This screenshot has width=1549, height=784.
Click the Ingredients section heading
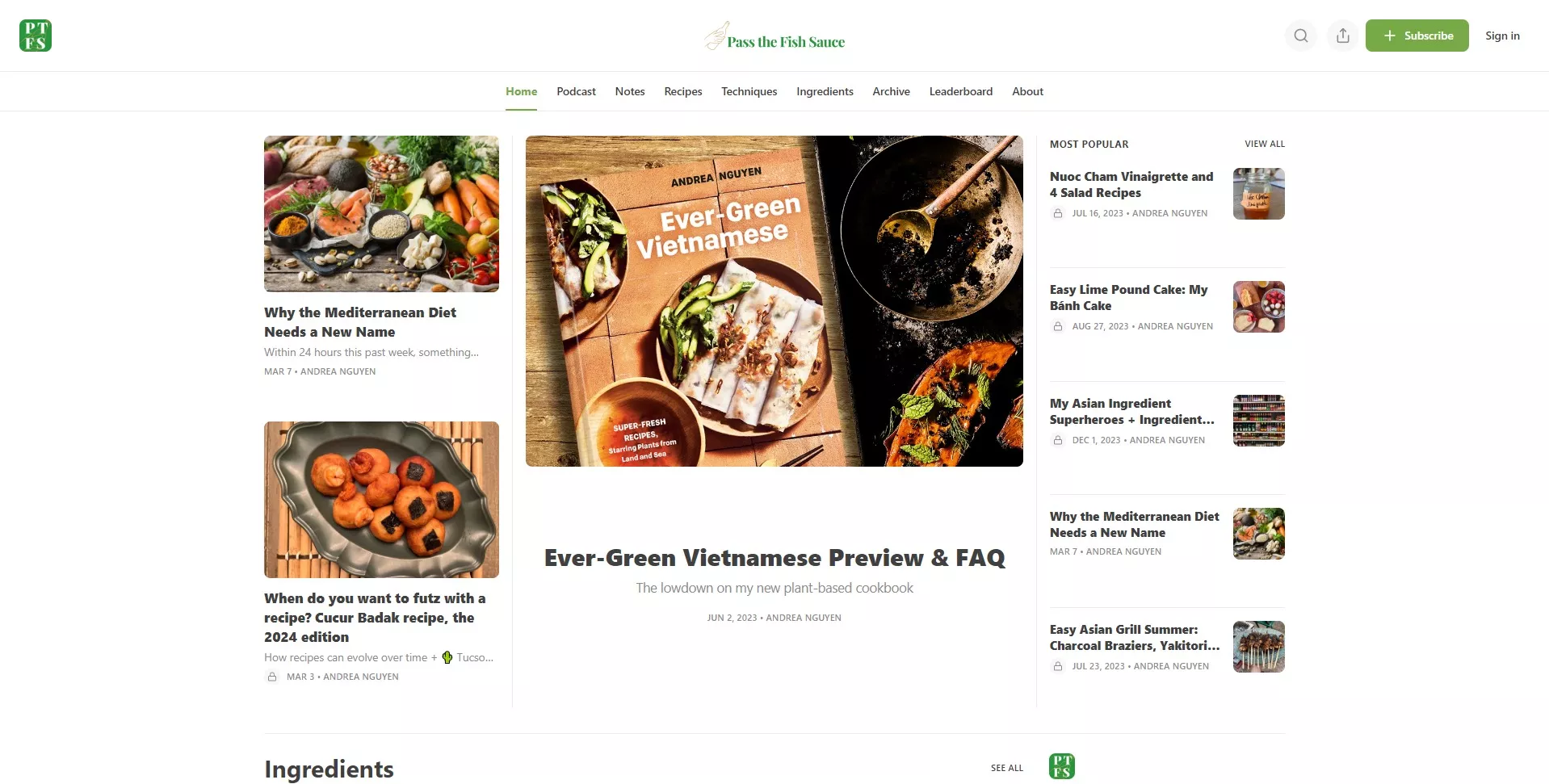coord(329,769)
